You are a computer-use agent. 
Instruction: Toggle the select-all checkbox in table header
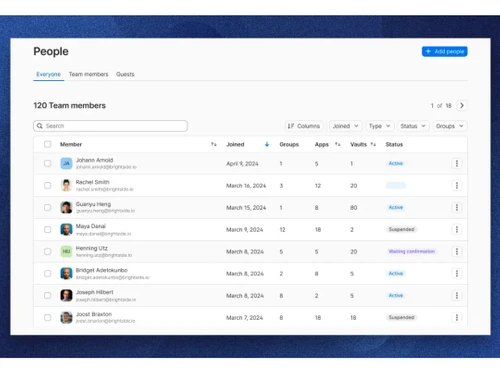click(48, 144)
